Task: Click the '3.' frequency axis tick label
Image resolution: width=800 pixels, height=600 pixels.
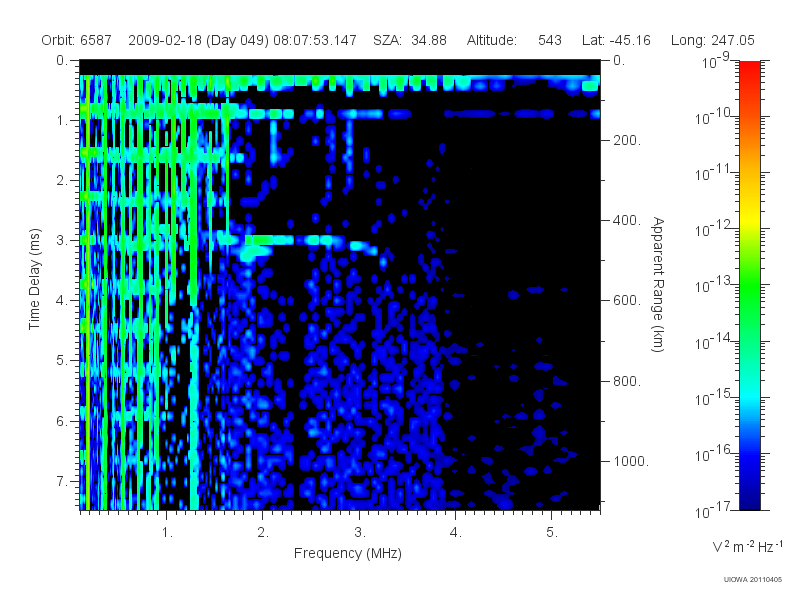Action: [x=360, y=533]
